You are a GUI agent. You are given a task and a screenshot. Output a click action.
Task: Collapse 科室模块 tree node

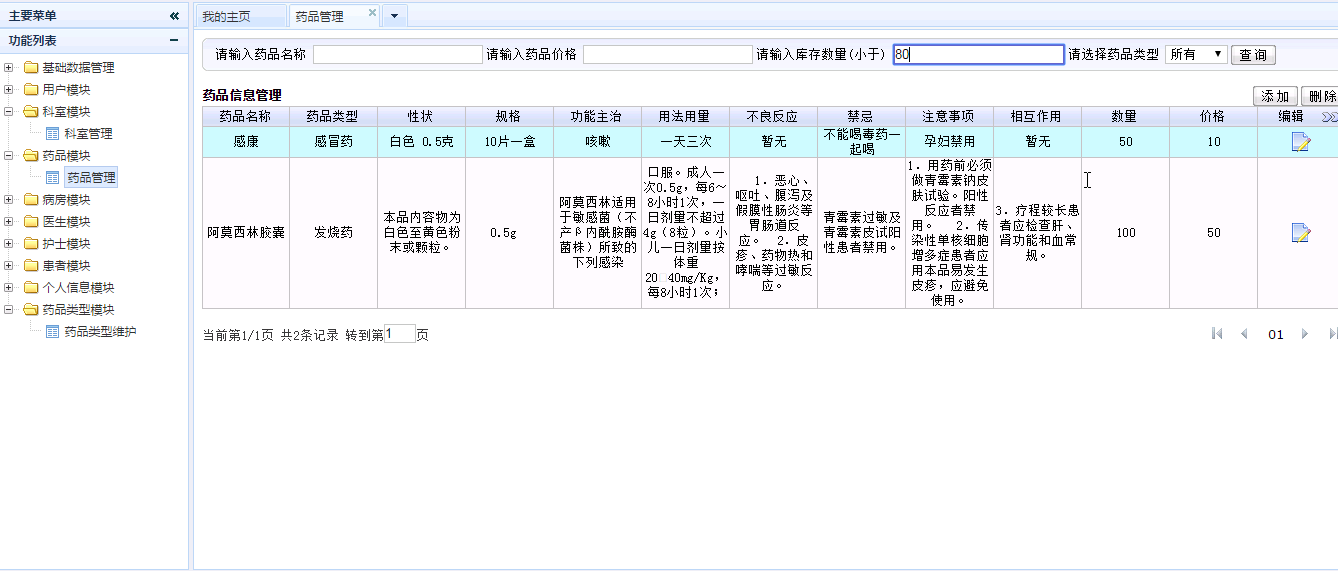click(9, 112)
